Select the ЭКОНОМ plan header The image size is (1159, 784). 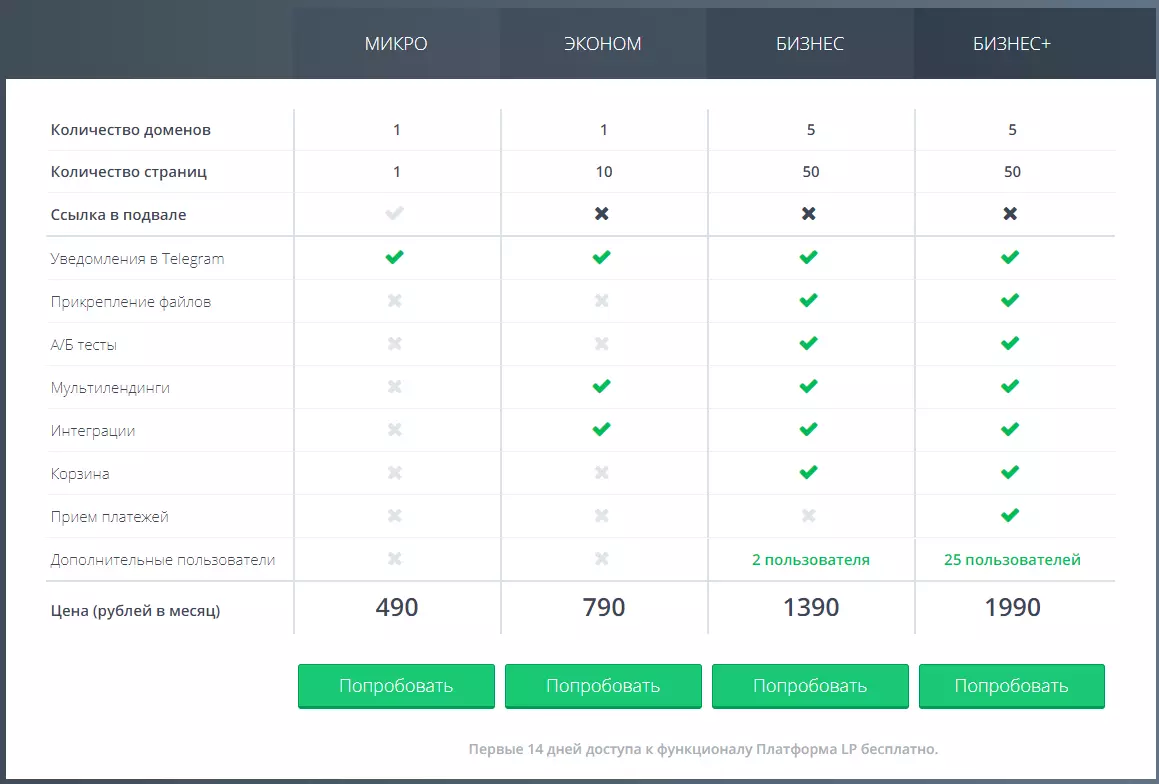tap(603, 44)
